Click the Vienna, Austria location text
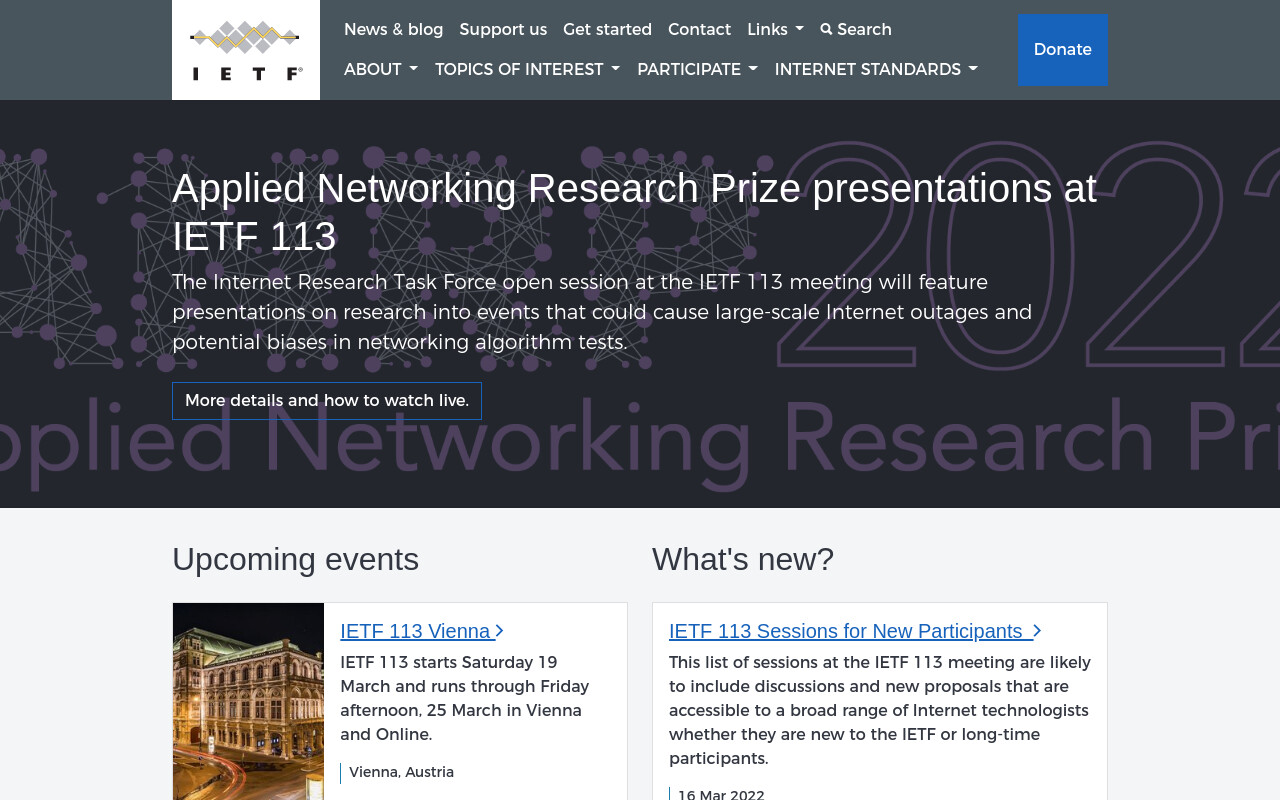The image size is (1280, 800). tap(401, 773)
